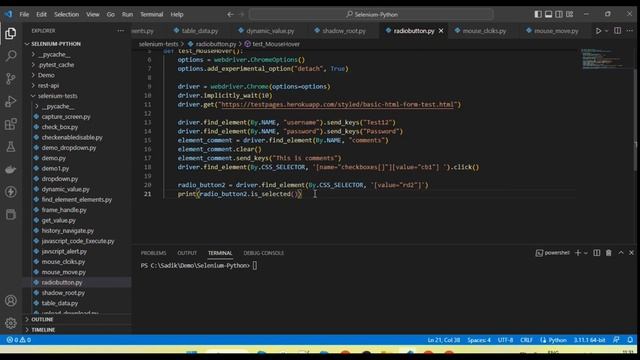Viewport: 640px width, 360px height.
Task: Click UTF-8 encoding in status bar
Action: point(505,340)
